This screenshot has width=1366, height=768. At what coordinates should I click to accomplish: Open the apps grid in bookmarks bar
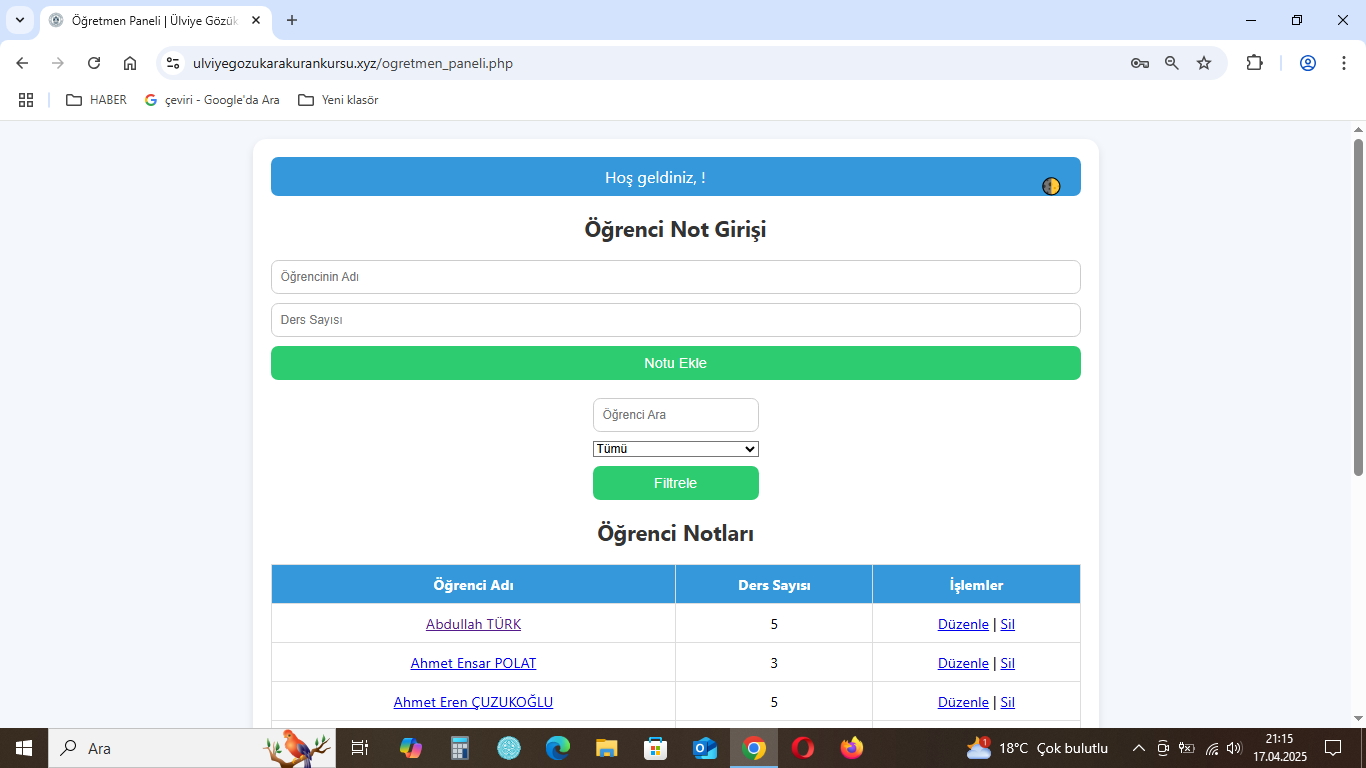[26, 100]
